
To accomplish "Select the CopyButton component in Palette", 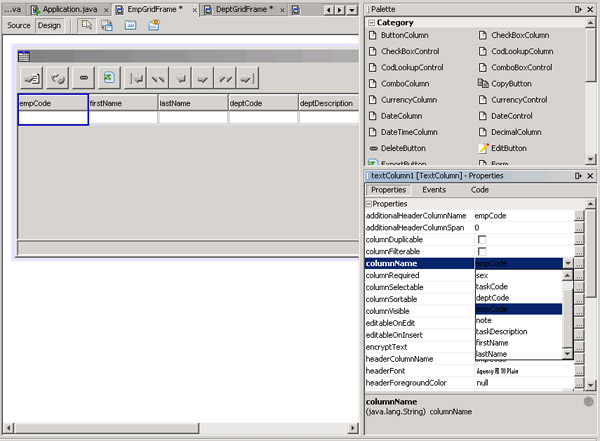I will pos(512,83).
